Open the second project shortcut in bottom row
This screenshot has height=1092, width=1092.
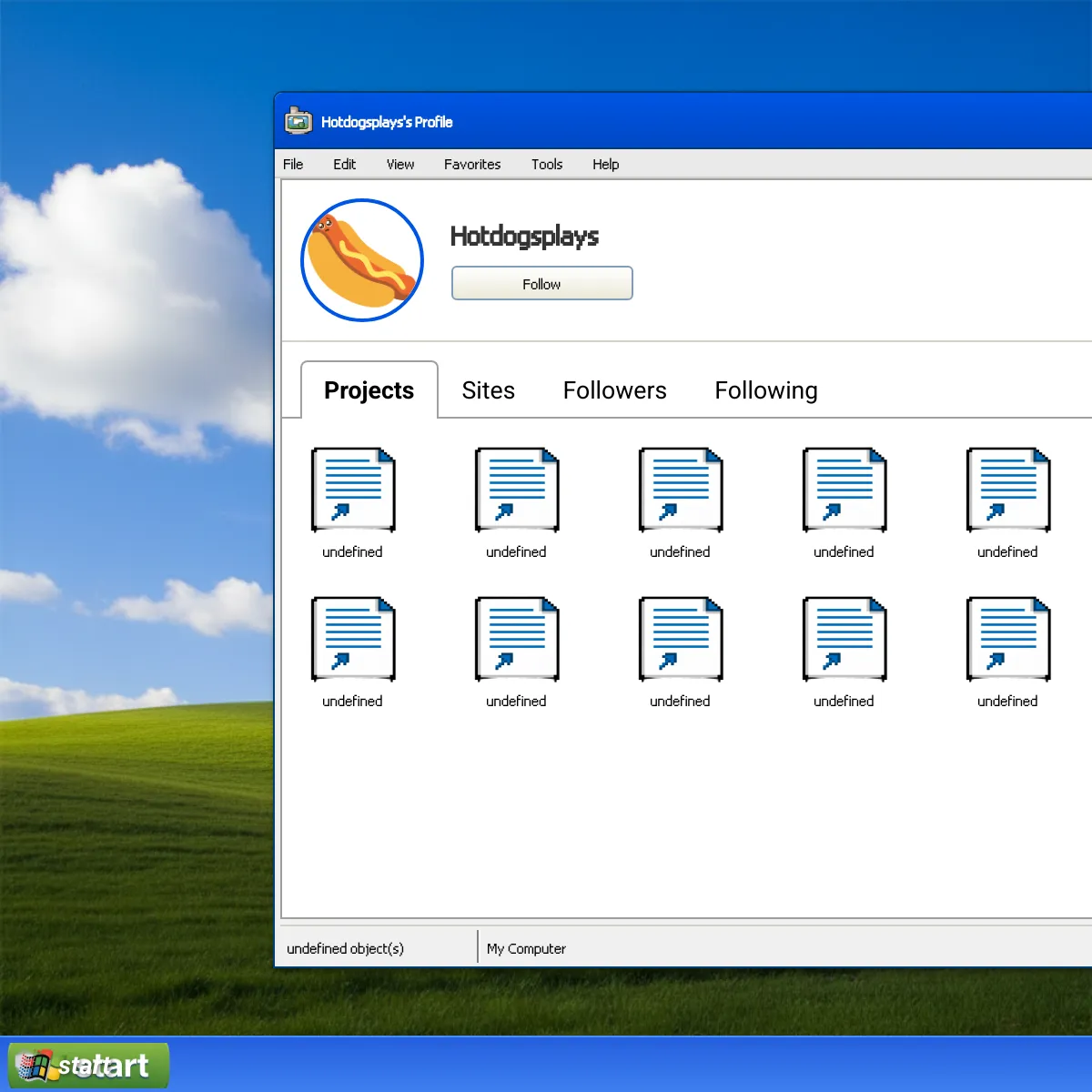coord(517,640)
